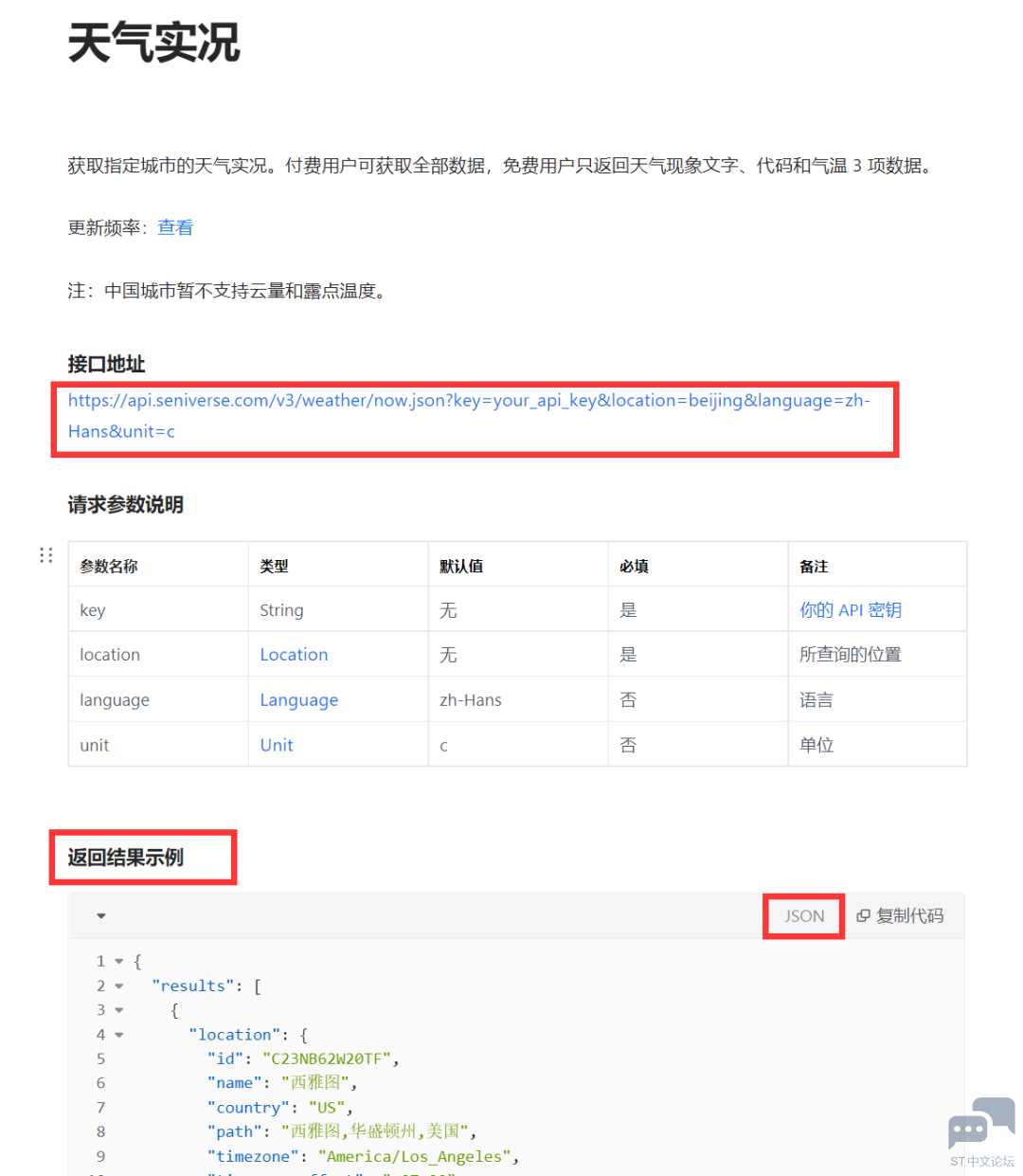Open the Unit type link
This screenshot has height=1176, width=1023.
[277, 745]
